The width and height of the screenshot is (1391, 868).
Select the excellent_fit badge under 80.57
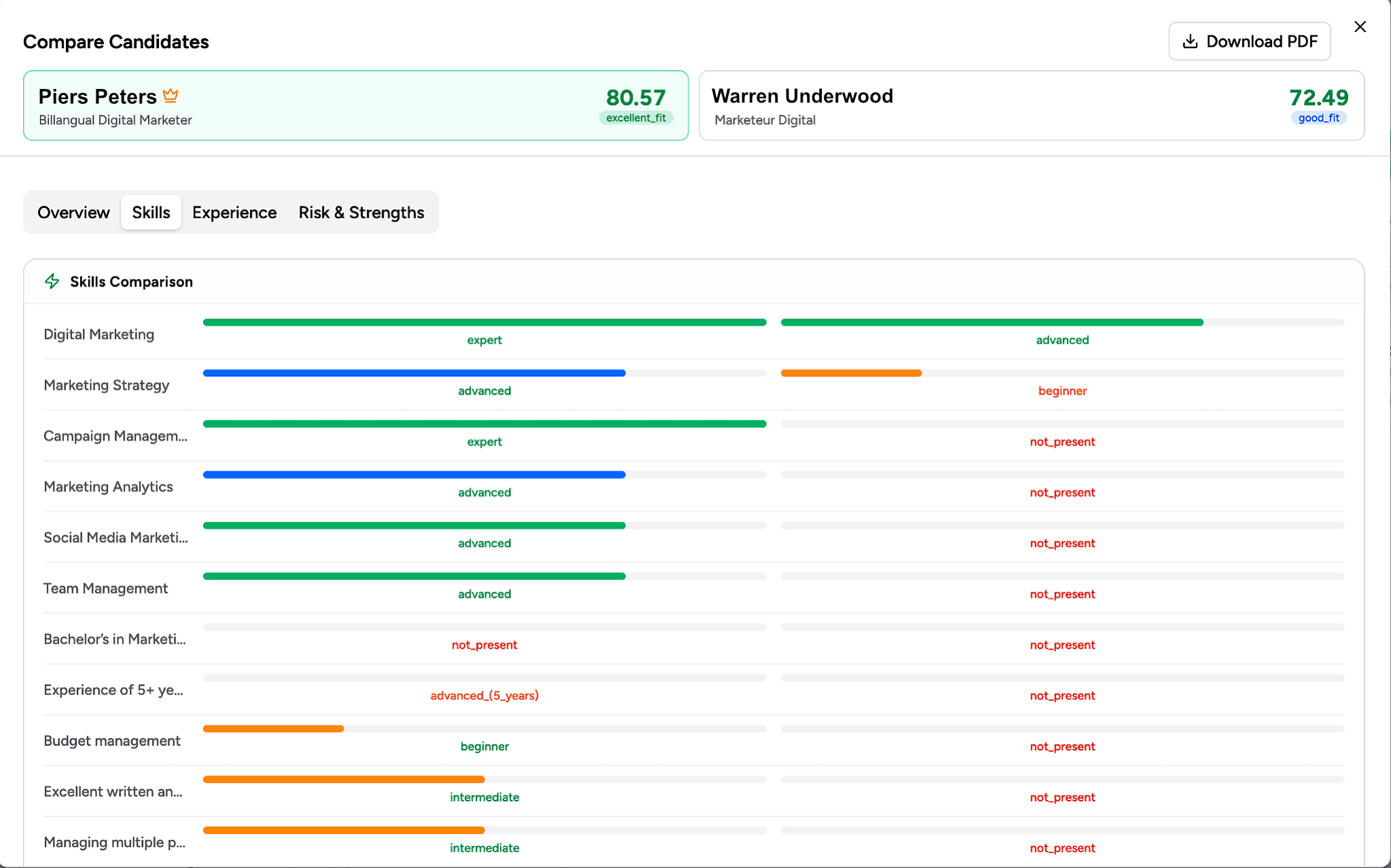(x=636, y=117)
